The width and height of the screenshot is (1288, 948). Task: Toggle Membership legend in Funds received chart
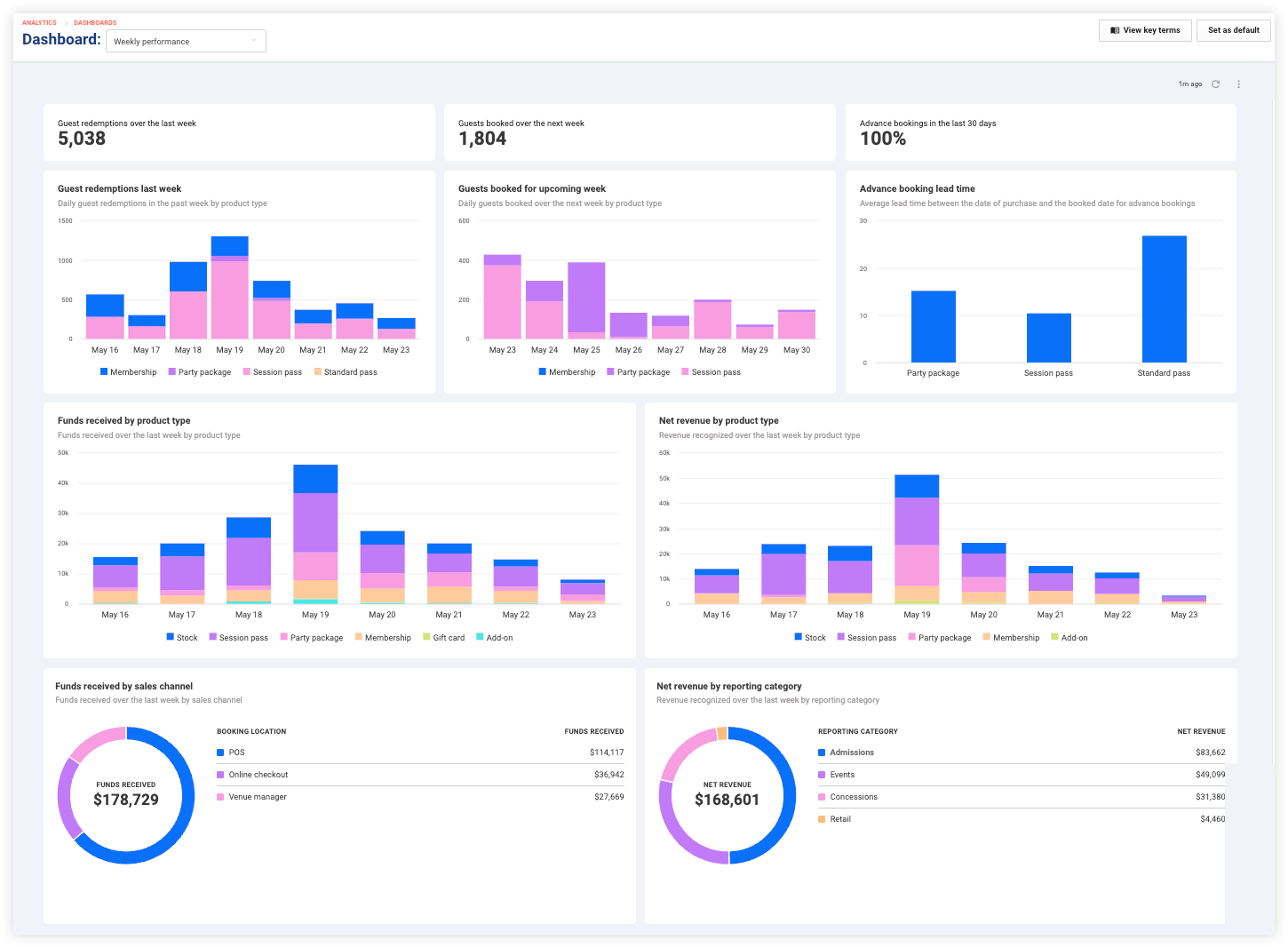383,638
